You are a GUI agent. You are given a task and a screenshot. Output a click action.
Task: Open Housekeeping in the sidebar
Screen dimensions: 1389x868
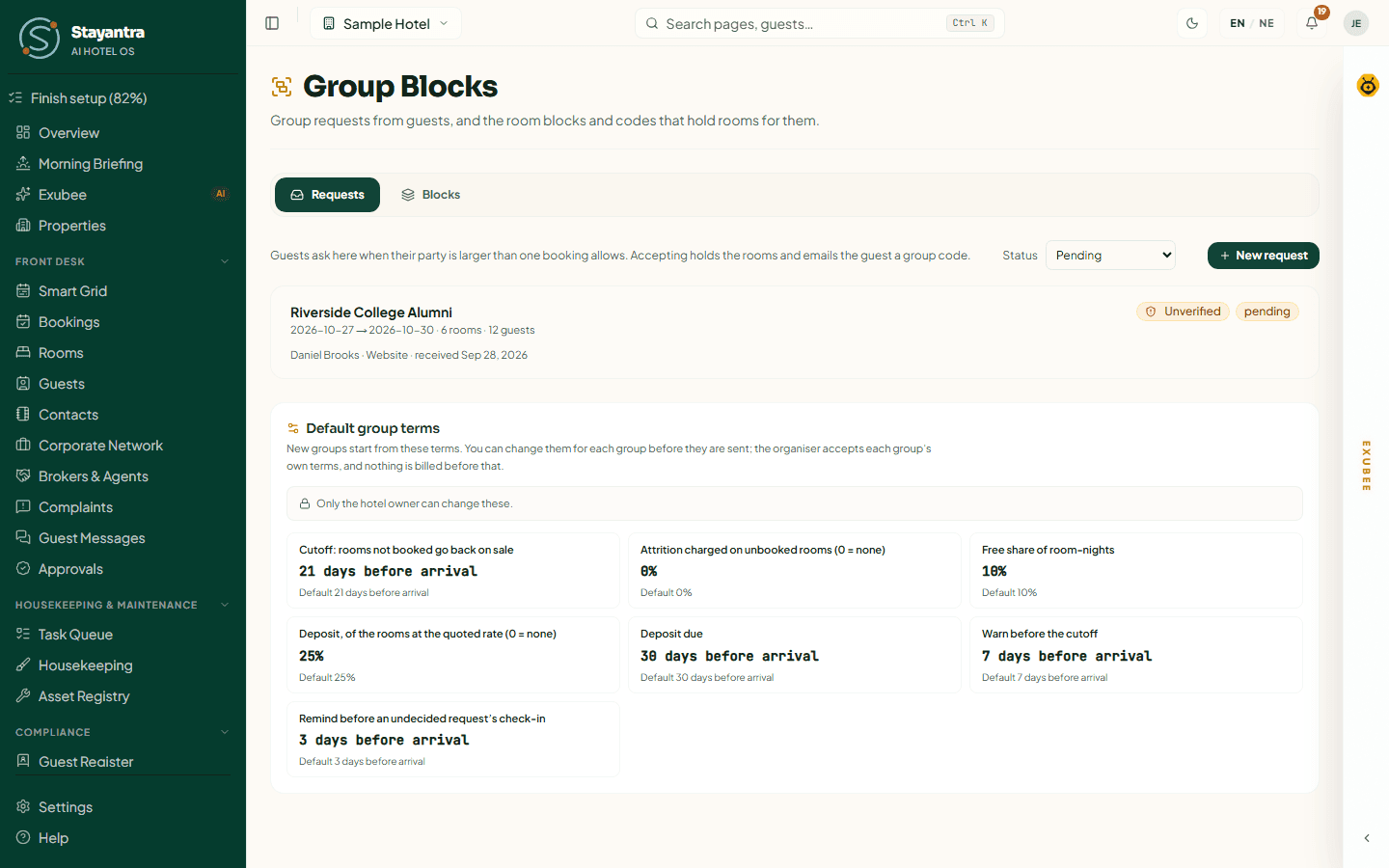coord(123,665)
